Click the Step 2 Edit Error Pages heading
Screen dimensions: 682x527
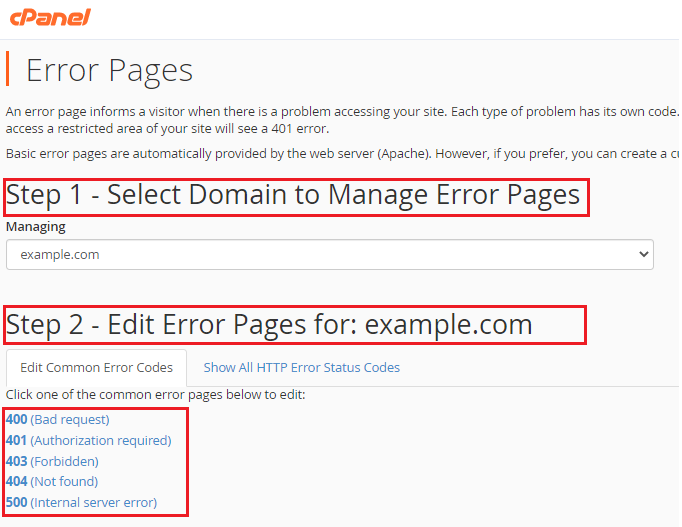click(269, 325)
